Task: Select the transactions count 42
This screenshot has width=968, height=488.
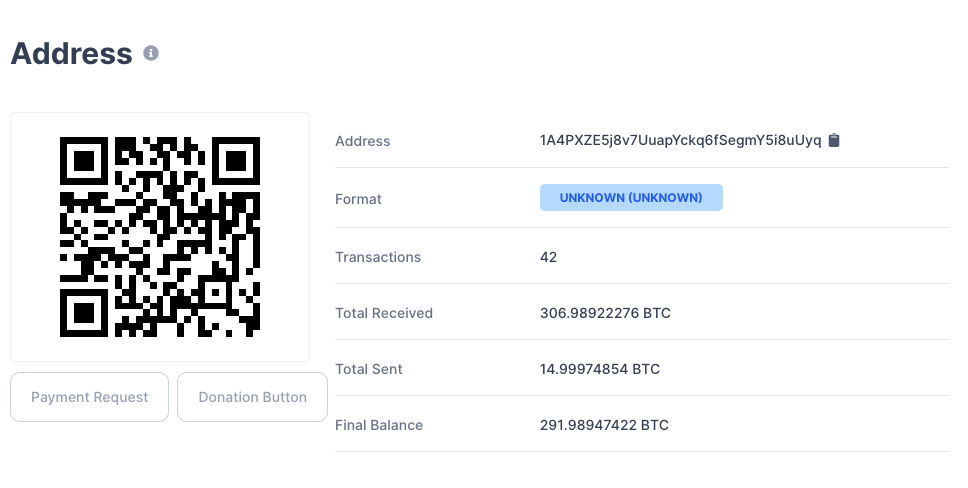Action: pyautogui.click(x=548, y=257)
